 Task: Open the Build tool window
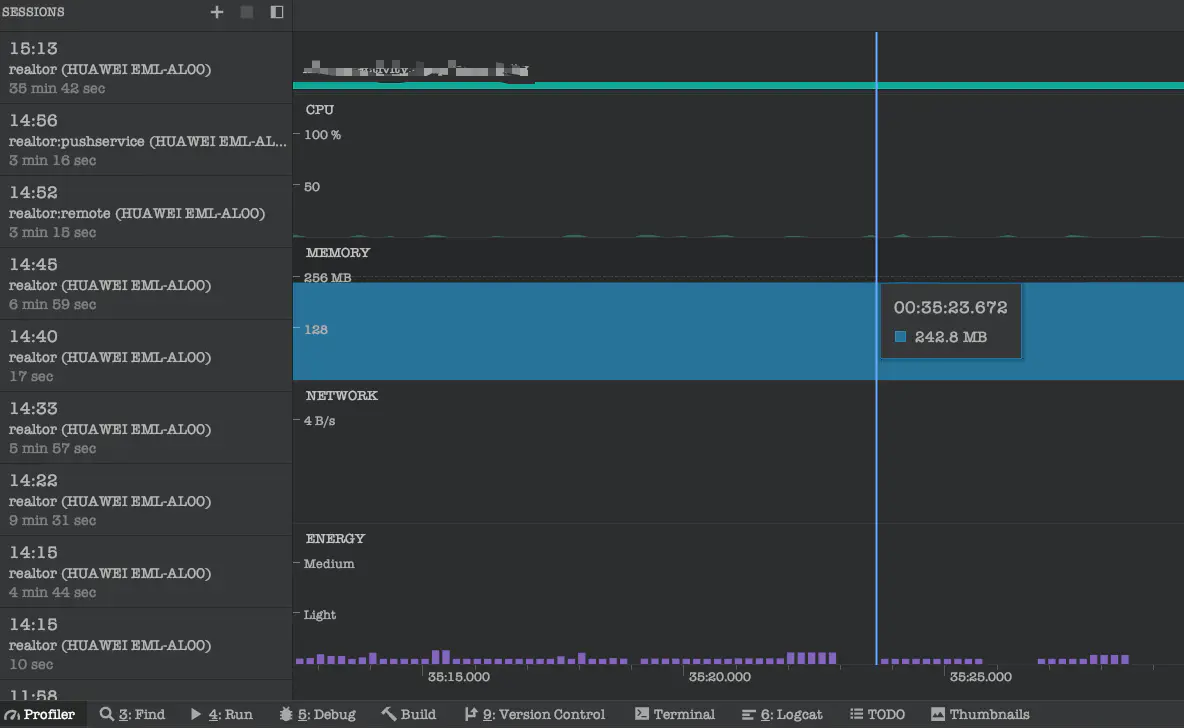point(409,714)
